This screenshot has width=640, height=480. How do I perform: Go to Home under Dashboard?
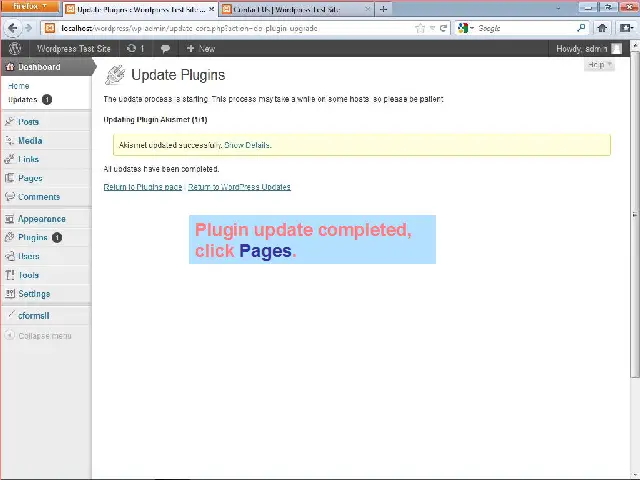pos(19,86)
